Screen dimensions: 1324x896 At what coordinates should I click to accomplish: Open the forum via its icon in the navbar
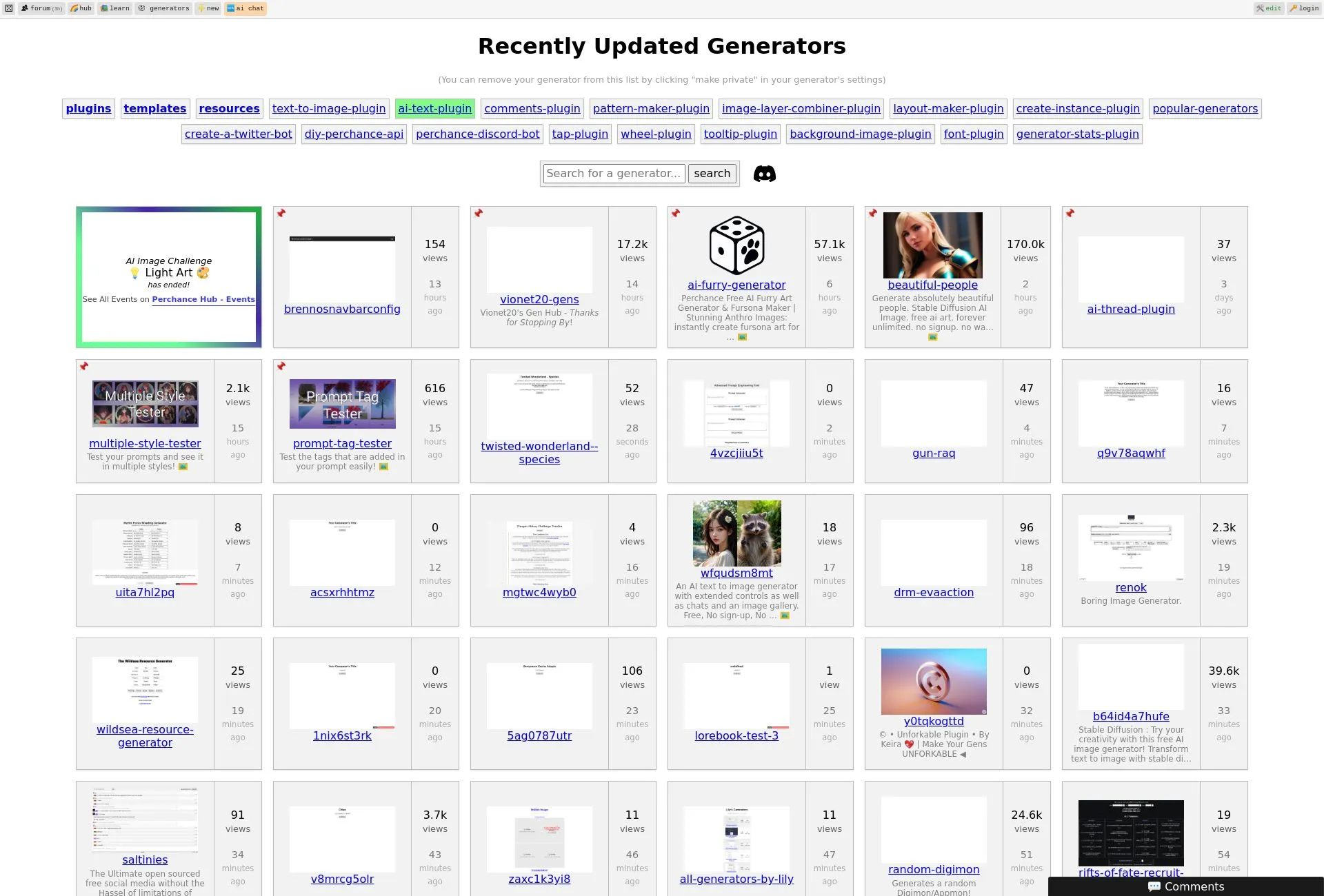(x=24, y=8)
